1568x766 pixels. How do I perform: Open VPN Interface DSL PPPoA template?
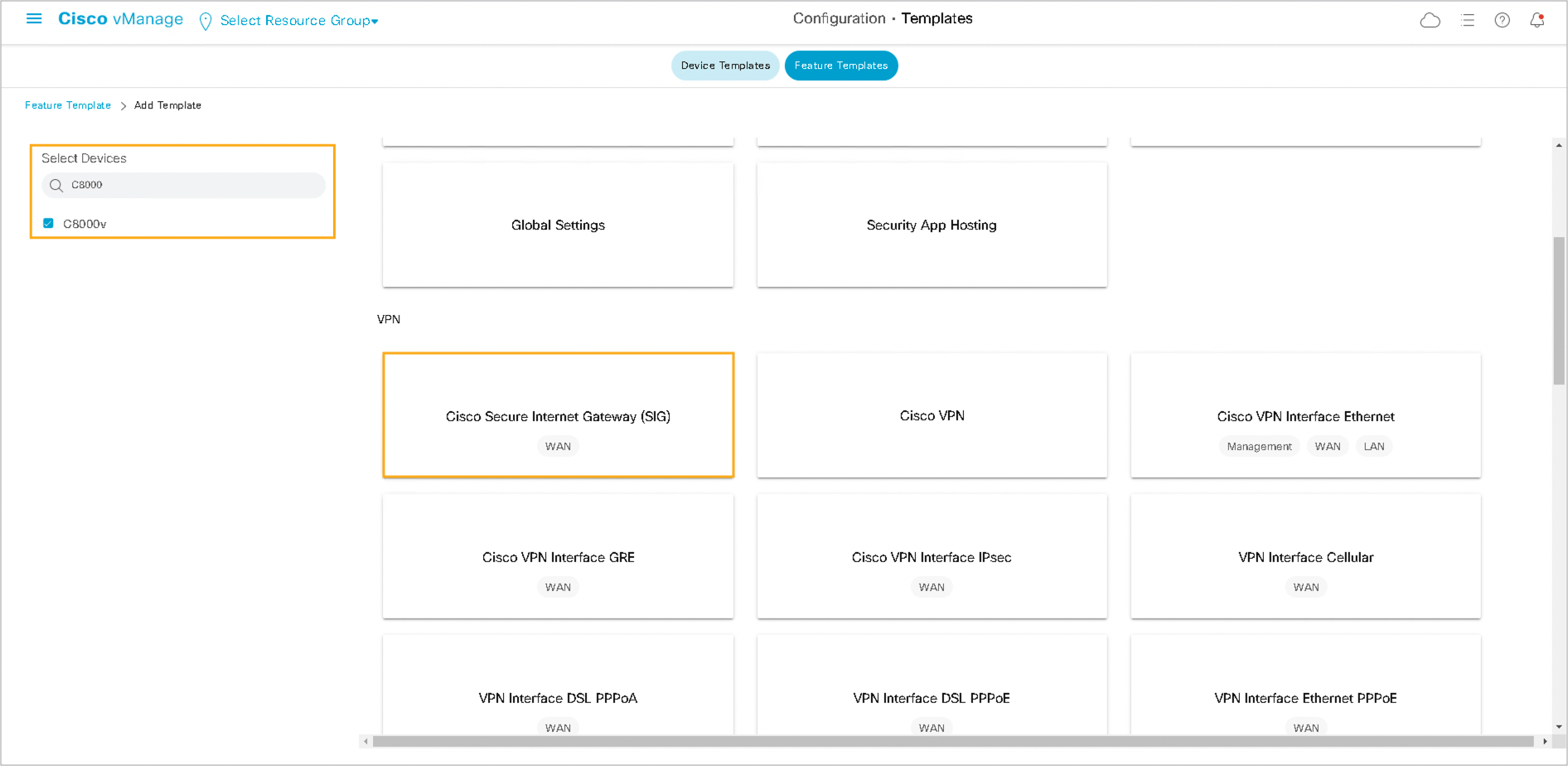point(558,686)
